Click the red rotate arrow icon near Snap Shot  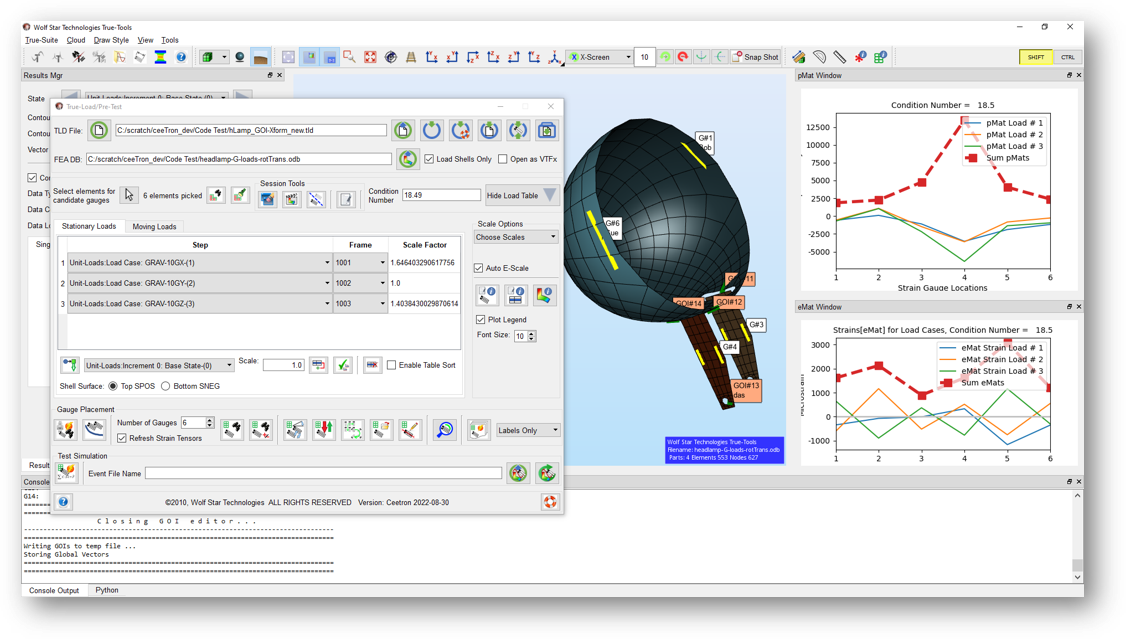pyautogui.click(x=683, y=57)
